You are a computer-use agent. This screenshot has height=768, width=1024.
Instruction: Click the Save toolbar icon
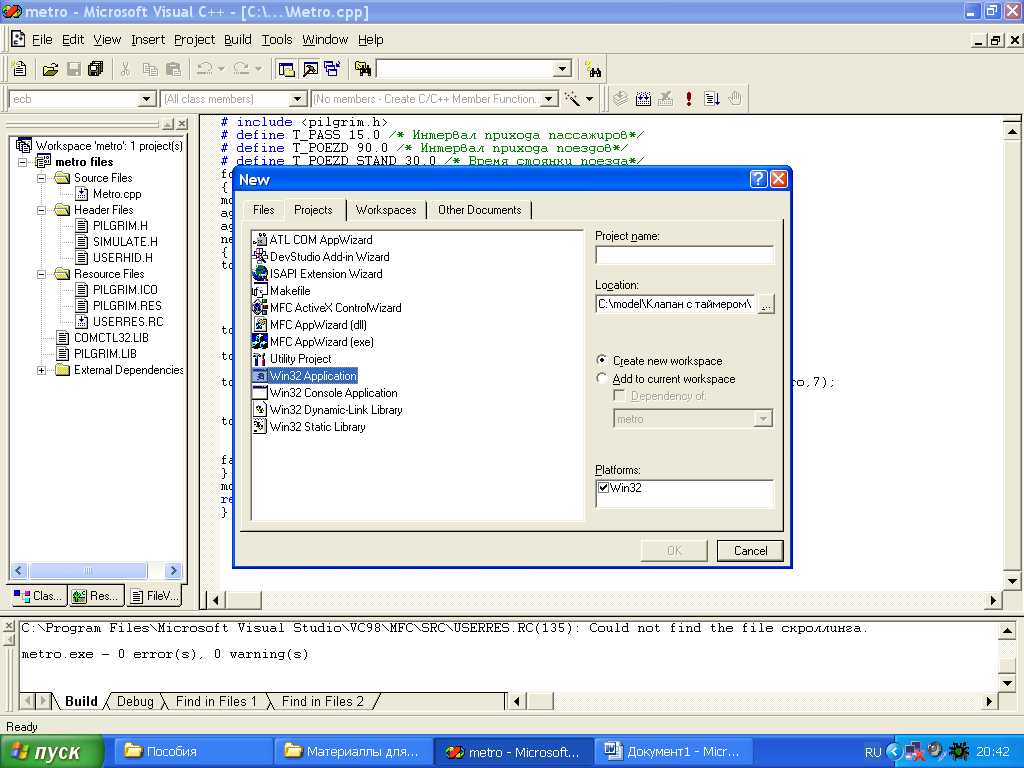coord(74,69)
